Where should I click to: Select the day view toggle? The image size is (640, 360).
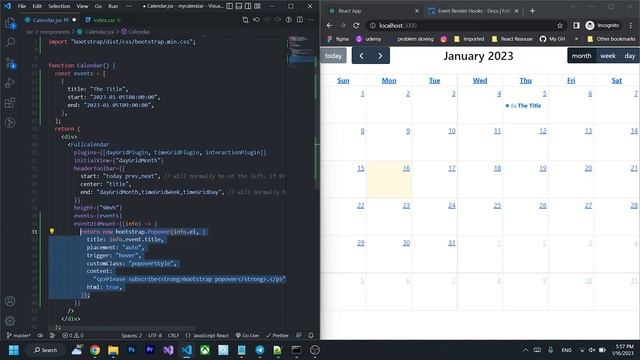click(x=630, y=56)
